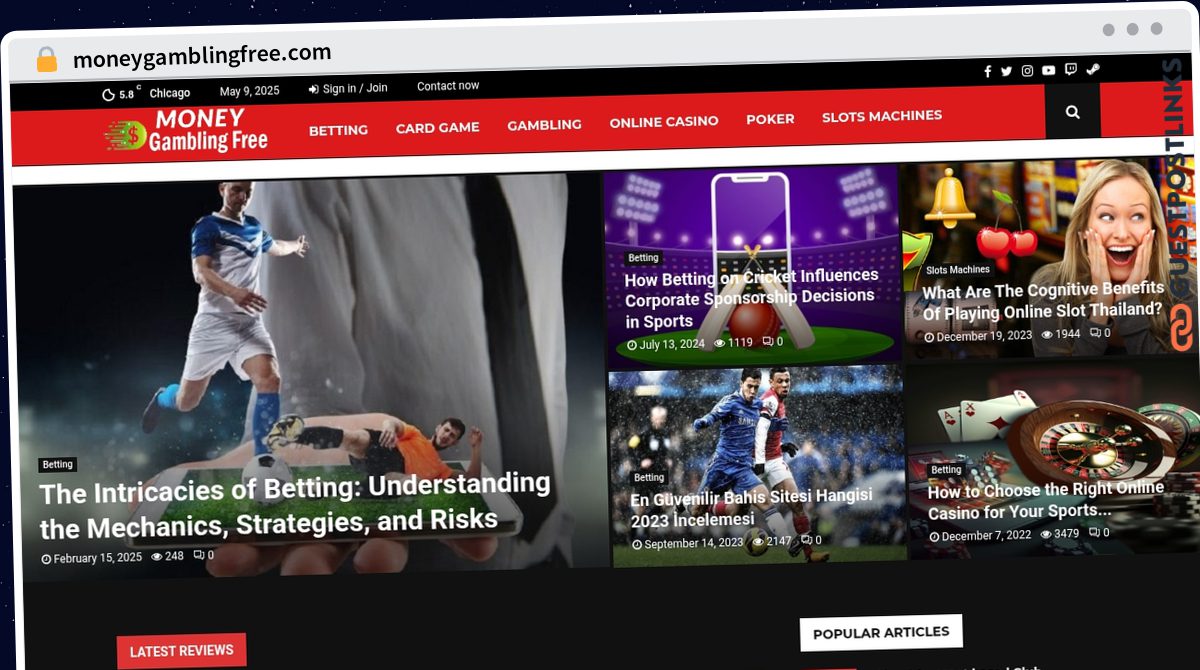Image resolution: width=1200 pixels, height=670 pixels.
Task: Click the 'December 19, 2023' date
Action: coord(985,337)
